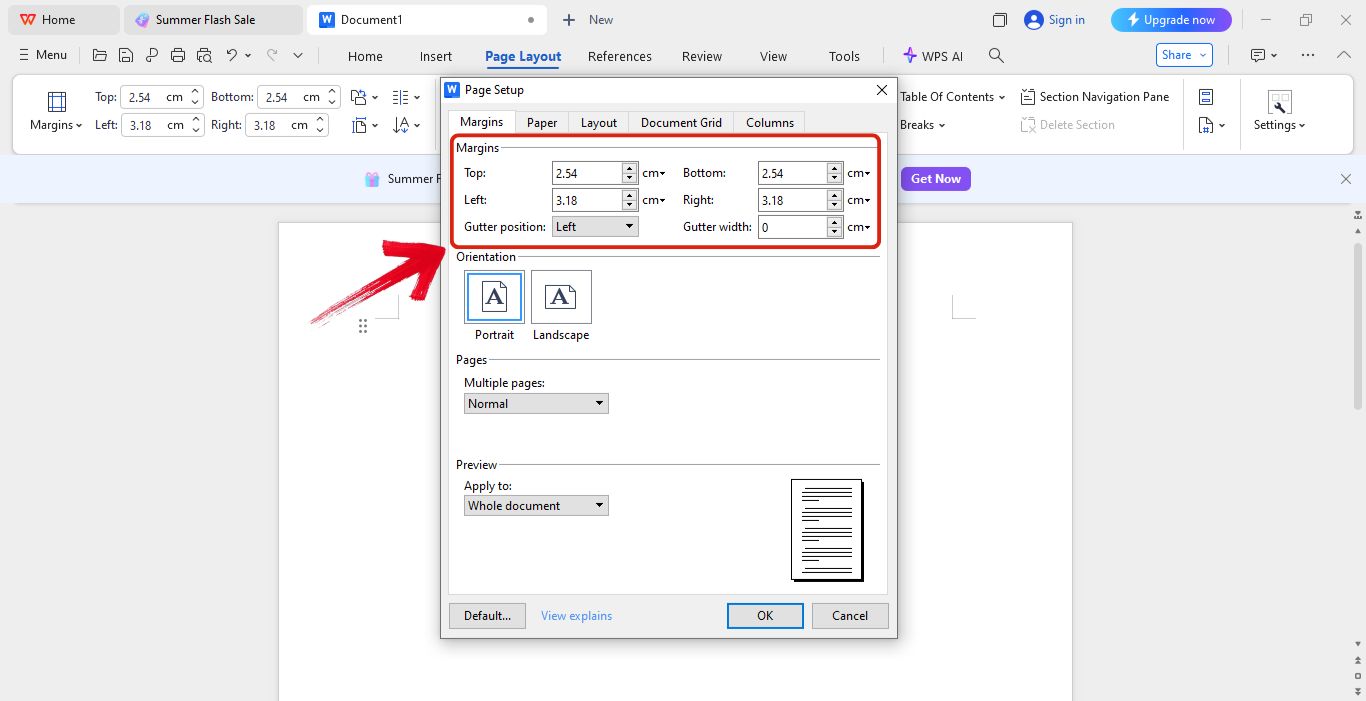The height and width of the screenshot is (701, 1366).
Task: Open the Top margin cm unit dropdown
Action: coord(654,173)
